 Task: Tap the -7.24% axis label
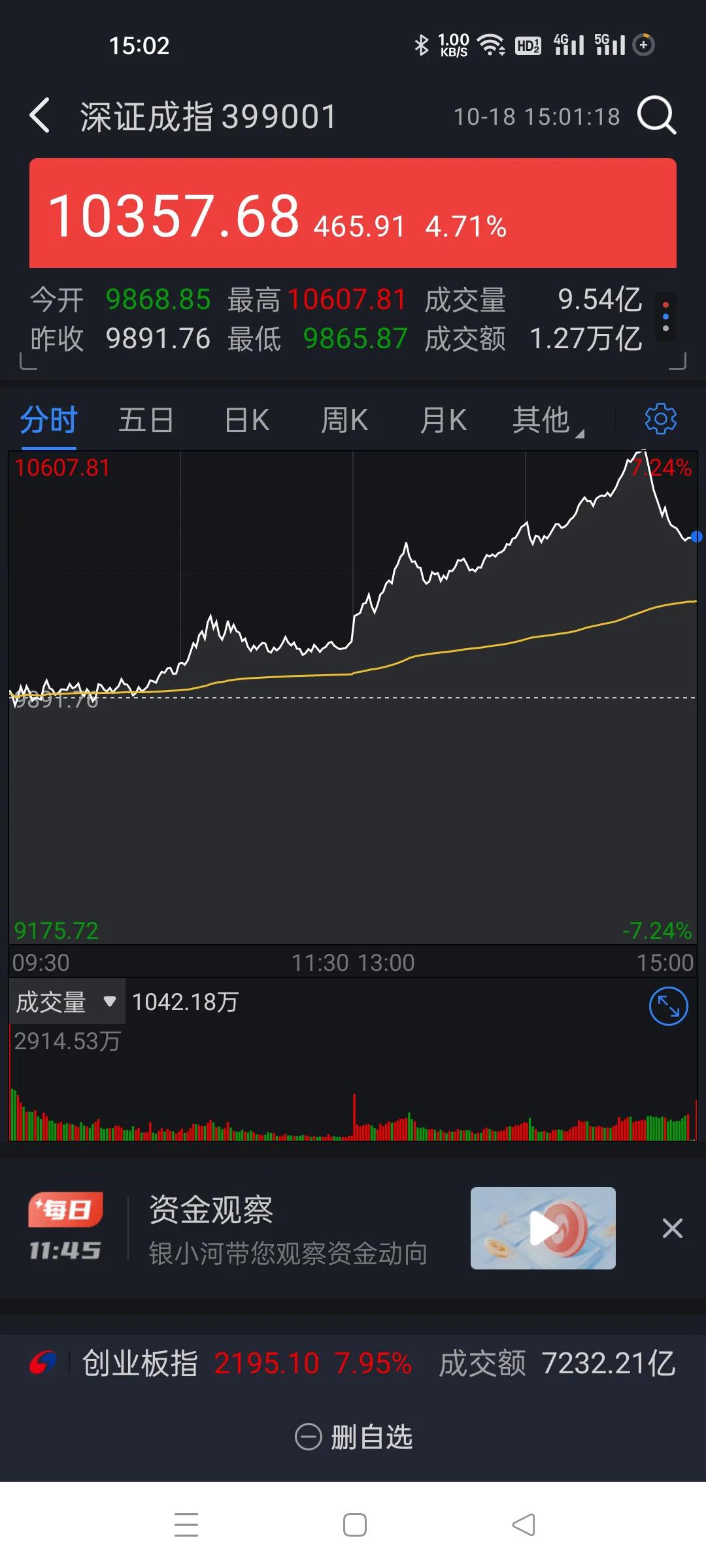click(657, 930)
